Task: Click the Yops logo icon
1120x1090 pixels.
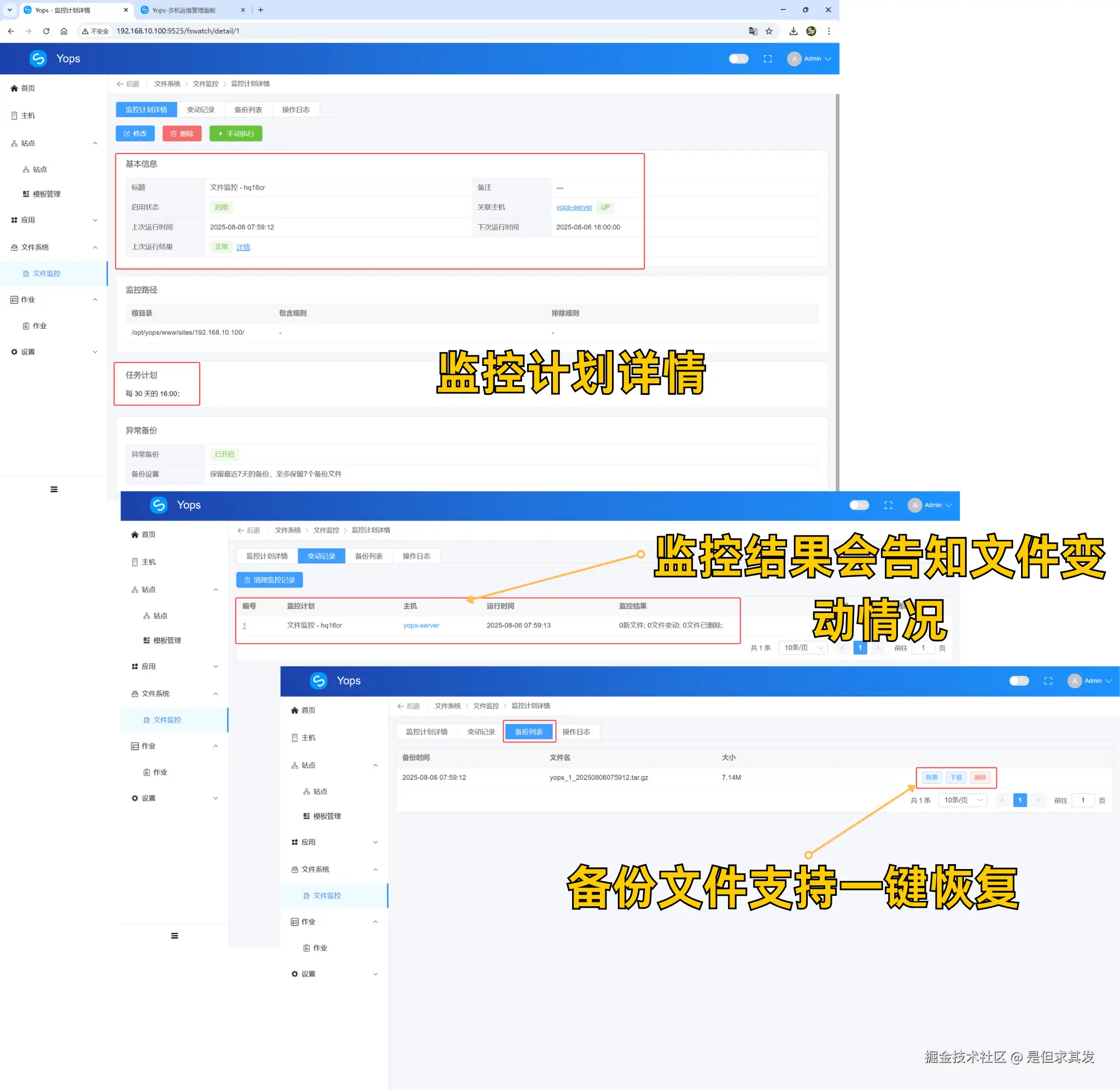Action: coord(38,59)
